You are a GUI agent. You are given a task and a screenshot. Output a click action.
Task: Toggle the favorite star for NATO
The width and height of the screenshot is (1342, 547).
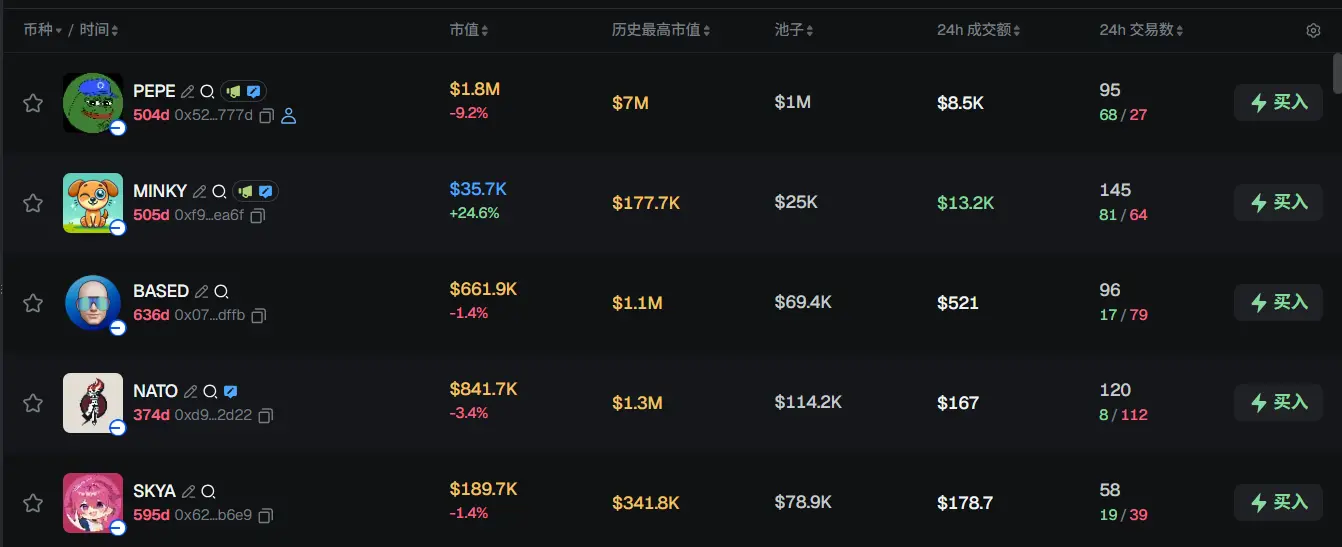click(33, 403)
